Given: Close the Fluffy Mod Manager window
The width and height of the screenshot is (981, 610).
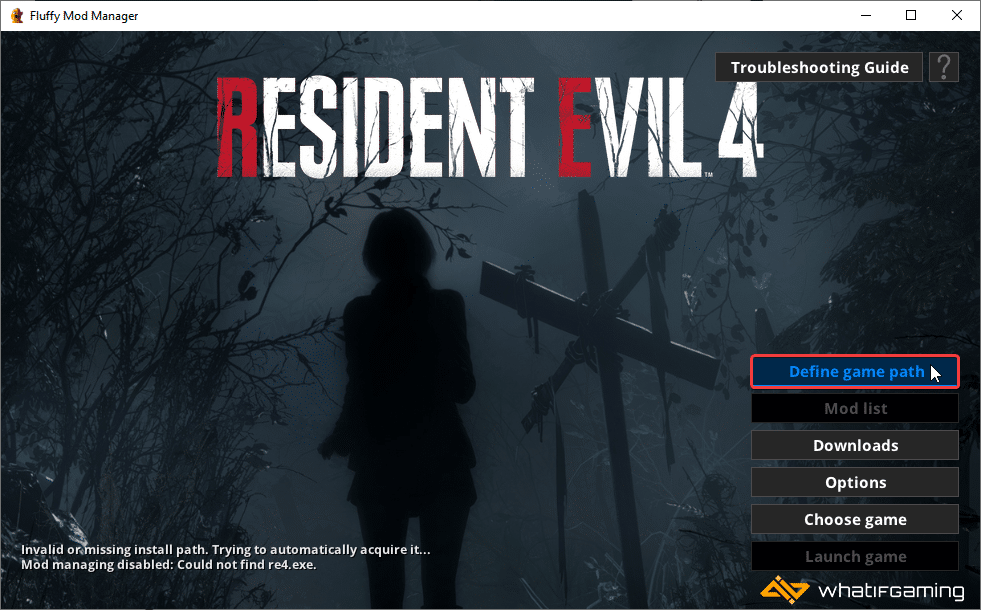Looking at the screenshot, I should pyautogui.click(x=957, y=16).
